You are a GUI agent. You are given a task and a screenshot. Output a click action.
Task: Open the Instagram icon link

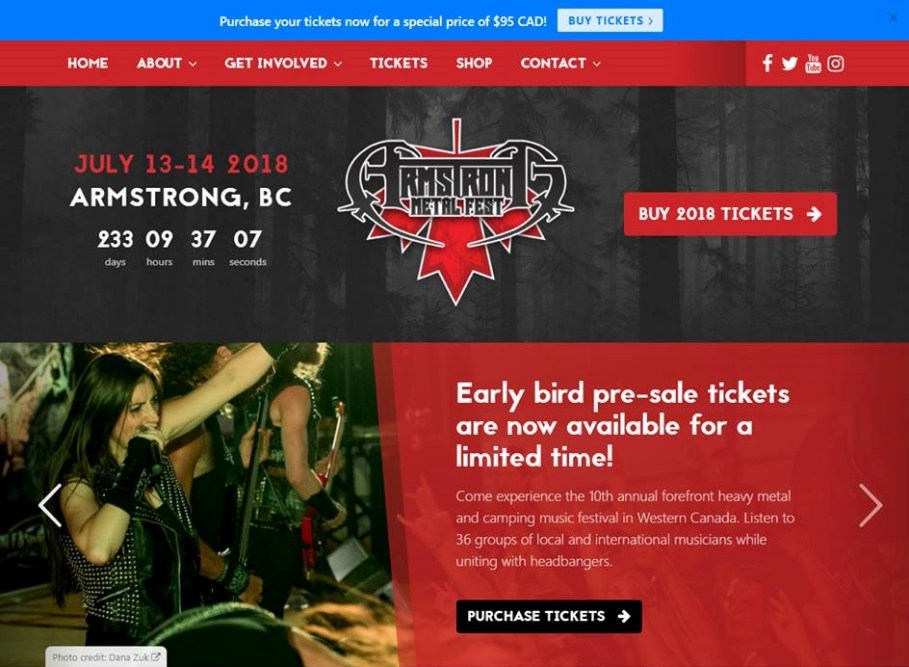click(x=835, y=63)
